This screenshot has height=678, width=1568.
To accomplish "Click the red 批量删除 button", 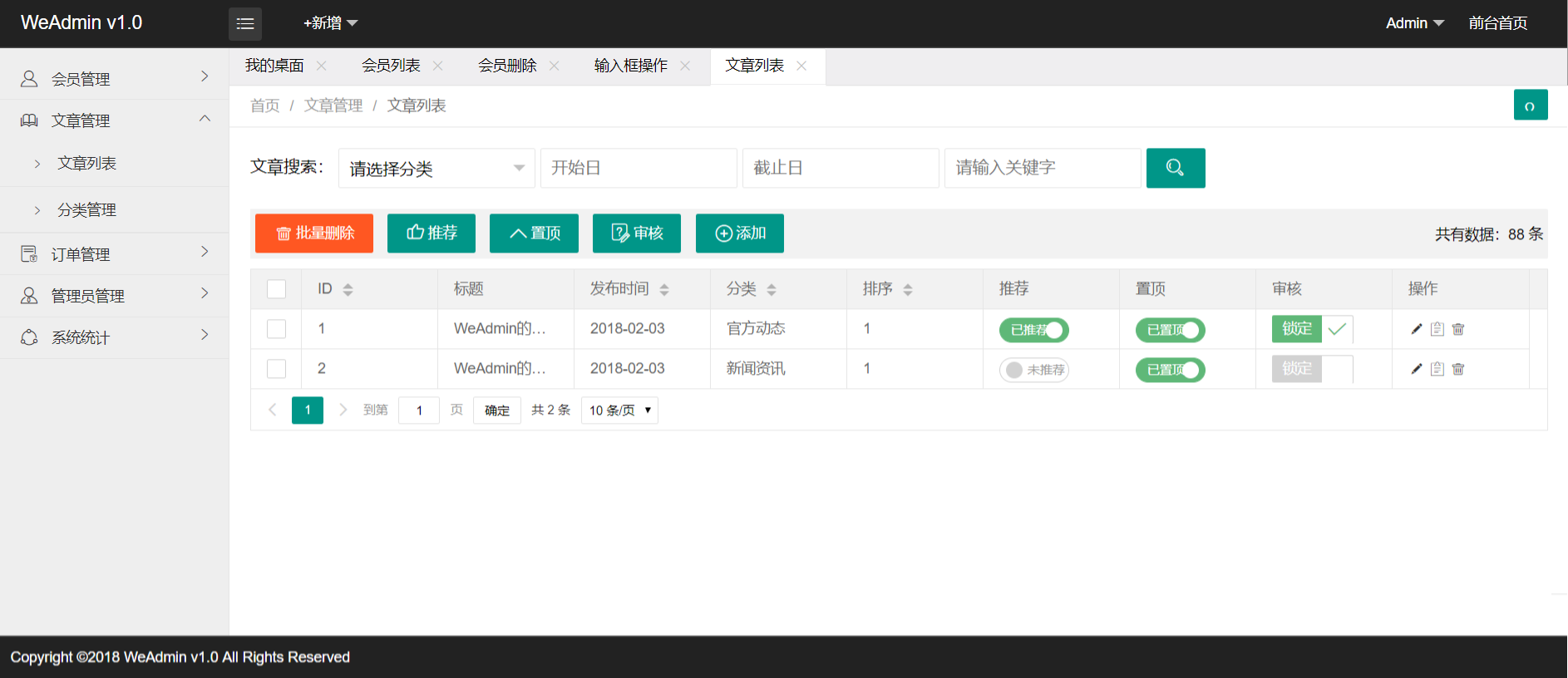I will coord(314,233).
